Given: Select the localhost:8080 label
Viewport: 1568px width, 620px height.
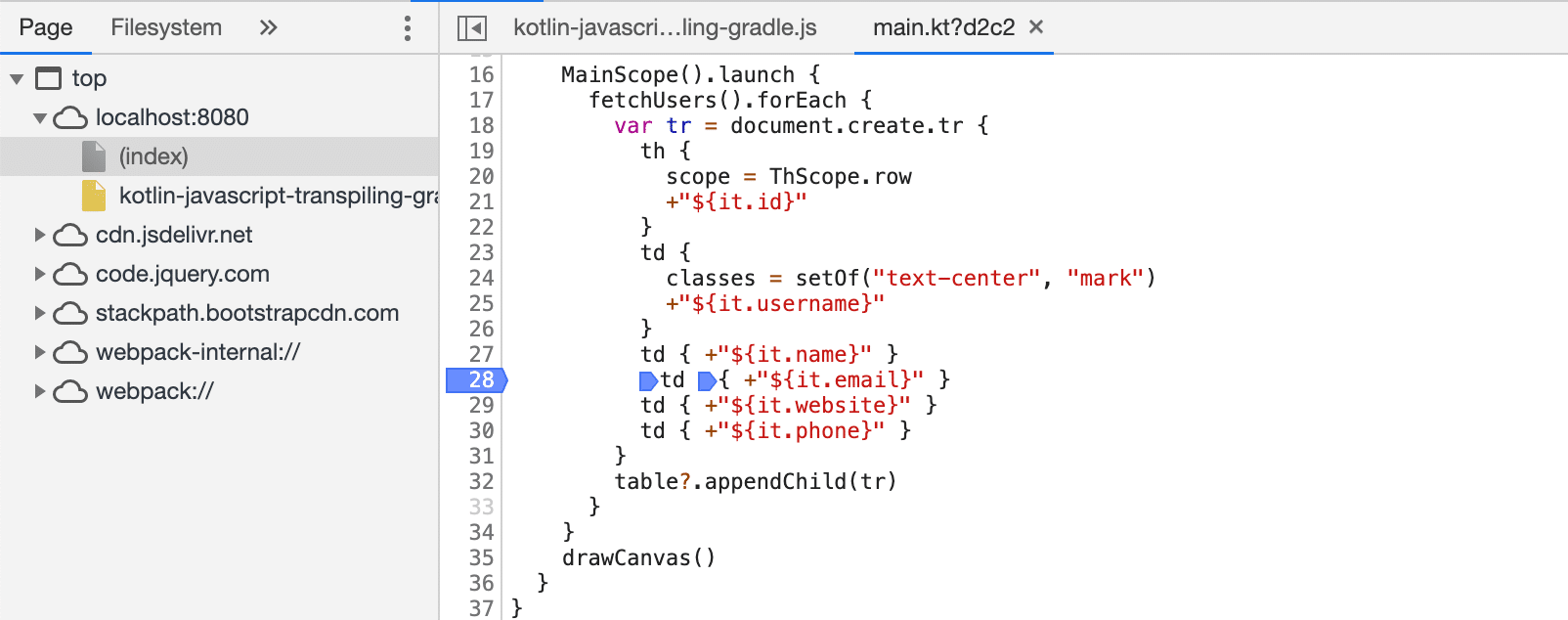Looking at the screenshot, I should pos(172,117).
